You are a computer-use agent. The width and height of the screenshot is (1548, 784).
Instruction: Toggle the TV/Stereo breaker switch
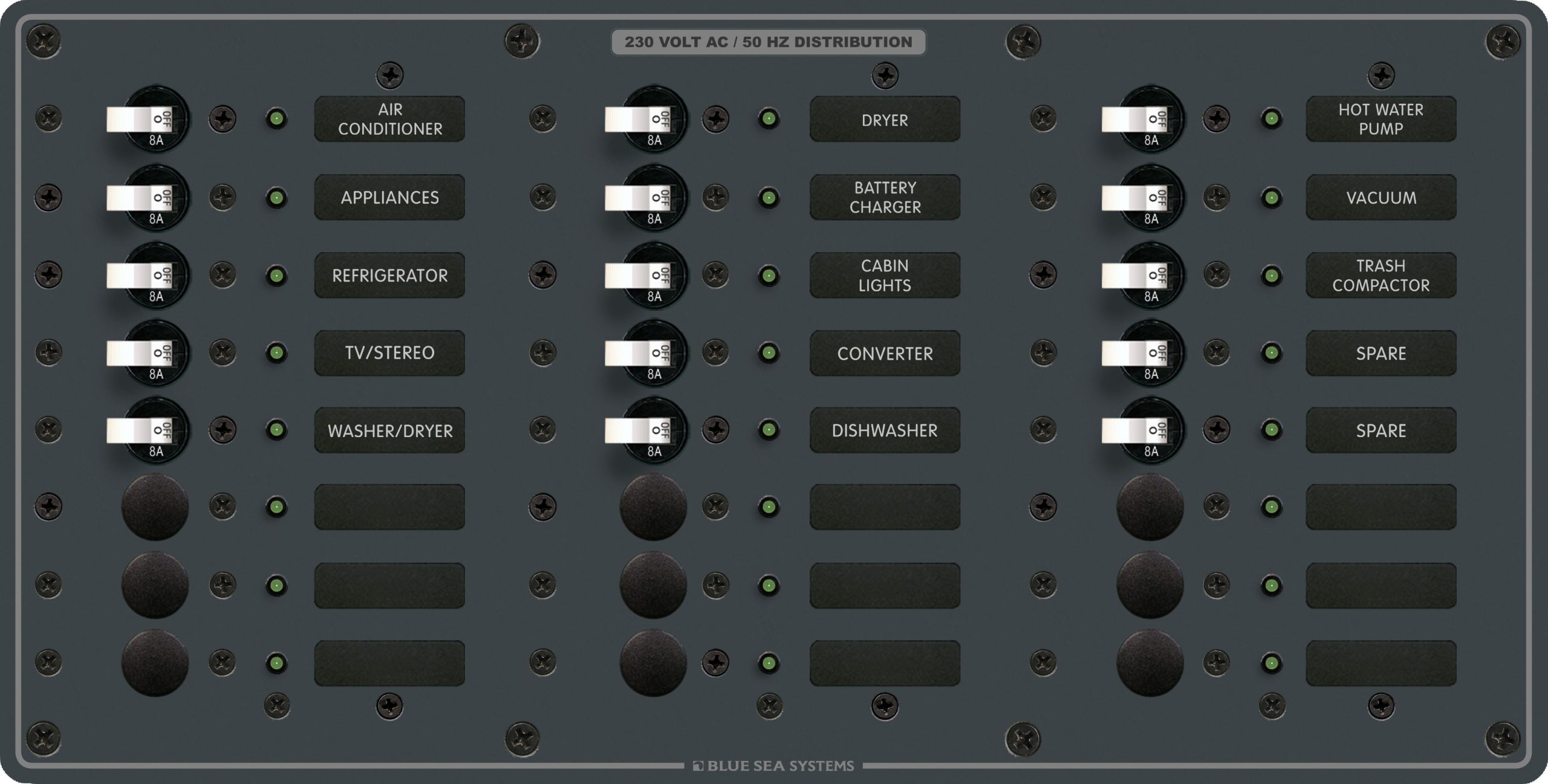pyautogui.click(x=140, y=353)
